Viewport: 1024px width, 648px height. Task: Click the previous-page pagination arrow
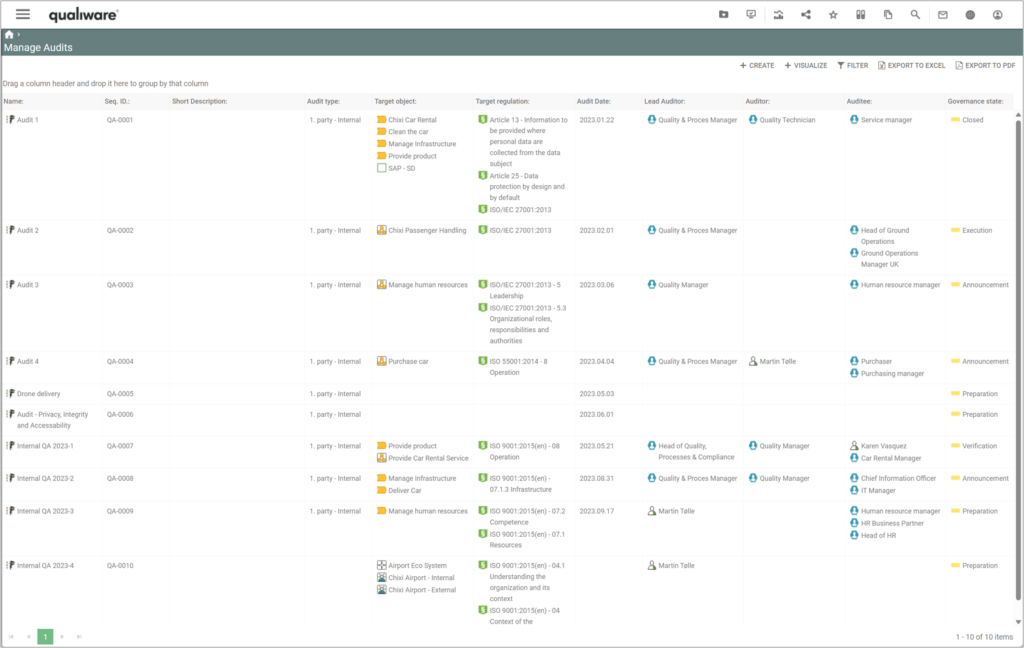[28, 636]
